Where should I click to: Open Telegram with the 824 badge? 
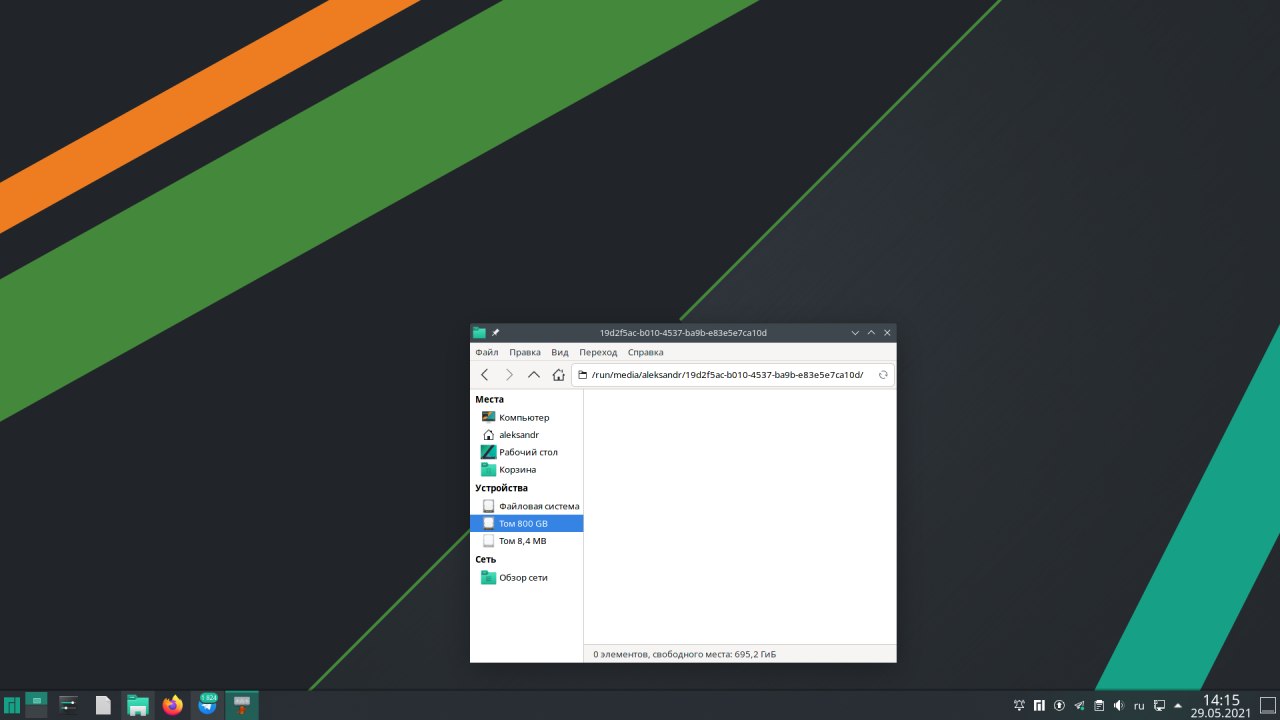click(208, 705)
